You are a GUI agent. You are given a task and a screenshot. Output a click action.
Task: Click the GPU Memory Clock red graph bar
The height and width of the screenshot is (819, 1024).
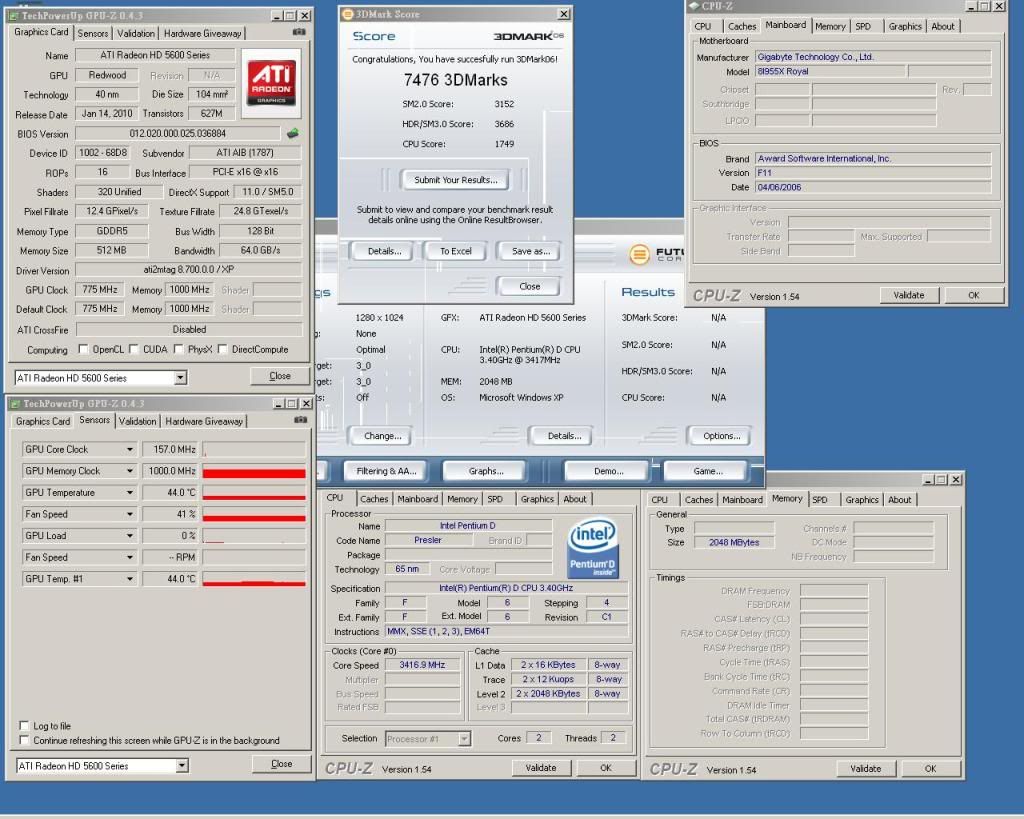click(x=254, y=472)
